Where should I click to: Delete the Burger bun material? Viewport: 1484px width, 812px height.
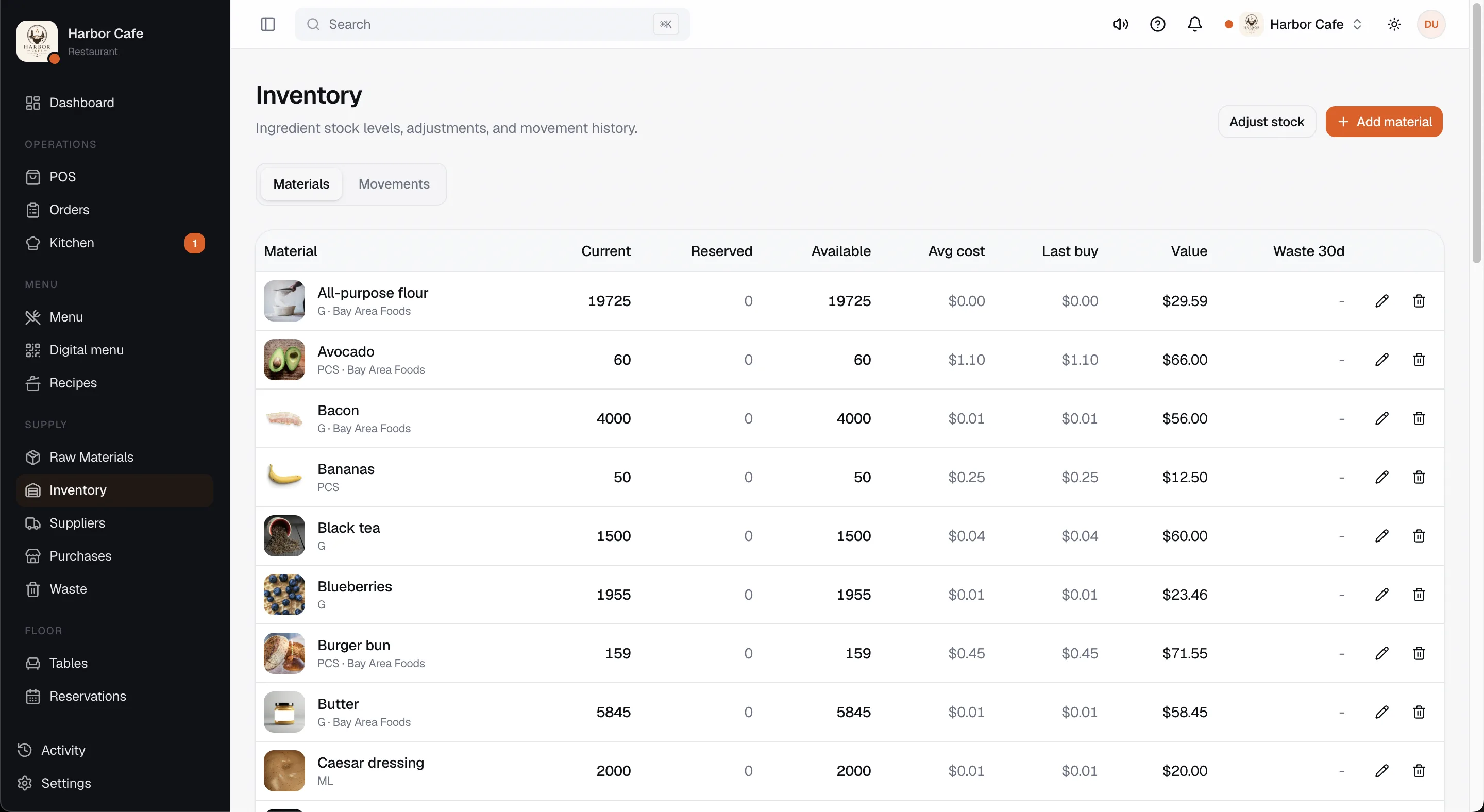point(1419,654)
